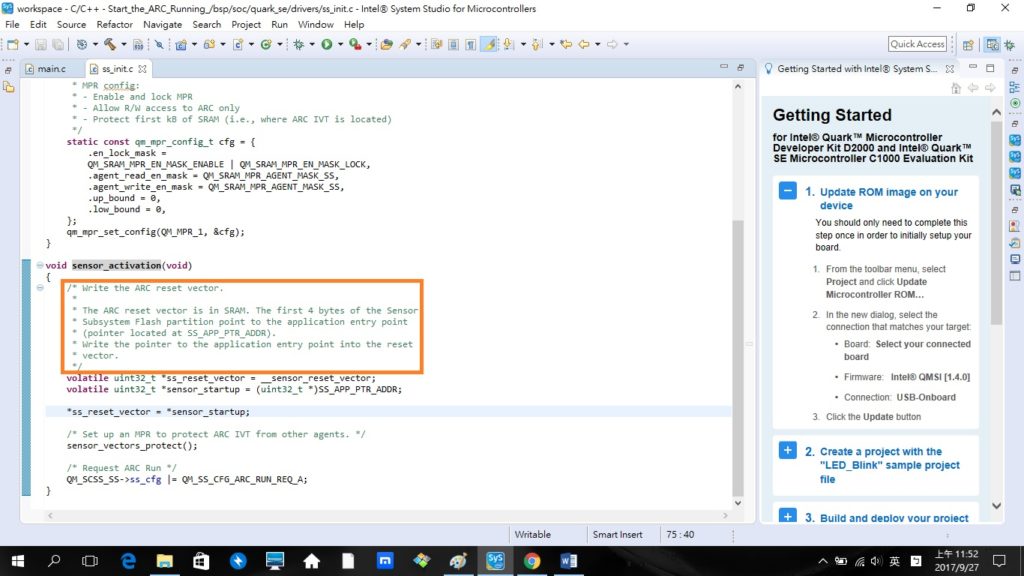
Task: Open the New wizard dropdown arrow
Action: 26,44
